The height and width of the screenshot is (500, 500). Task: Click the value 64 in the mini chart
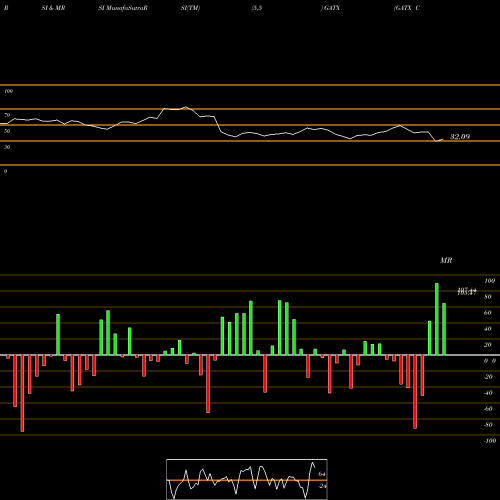tap(322, 474)
